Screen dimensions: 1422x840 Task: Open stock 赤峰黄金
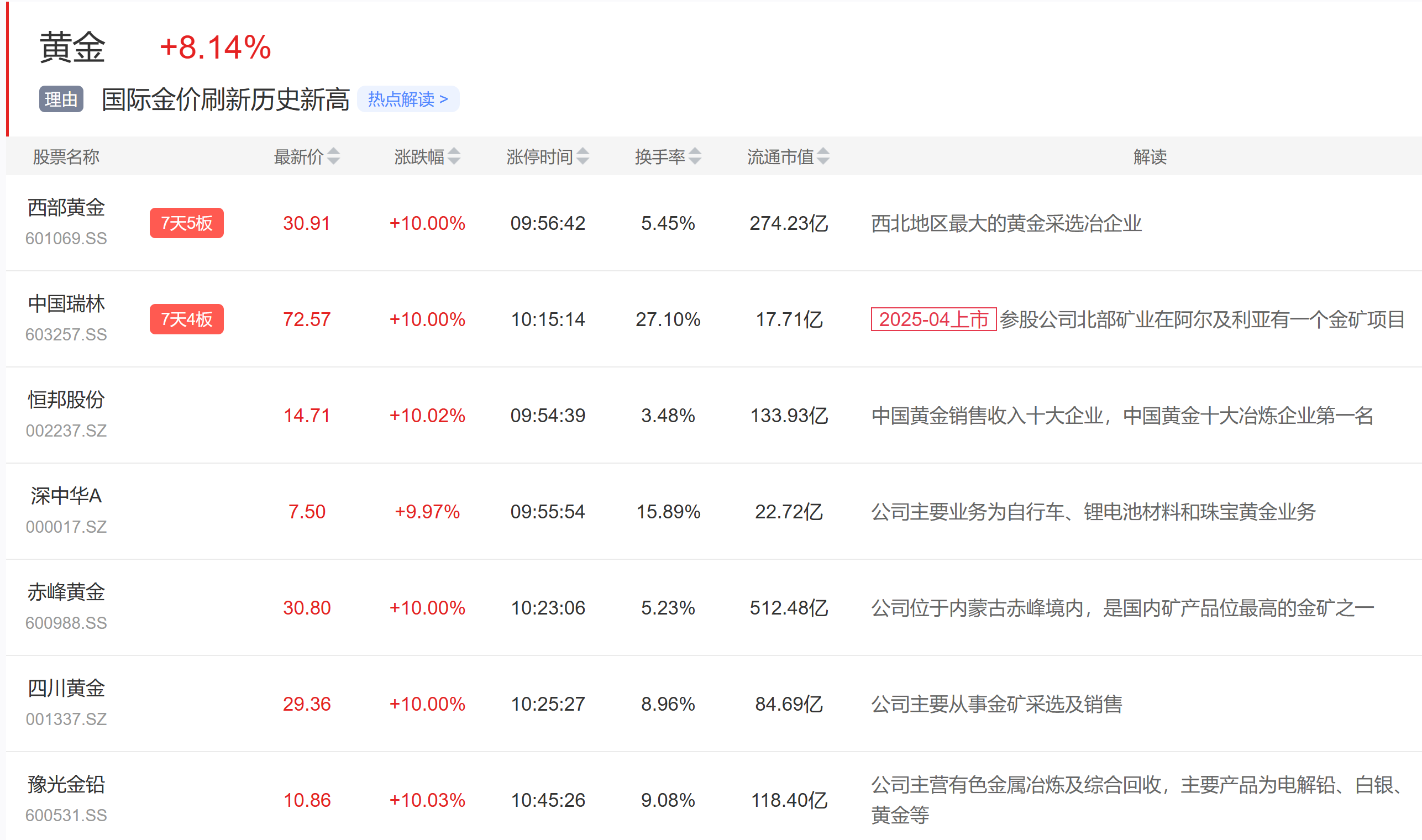click(x=66, y=592)
